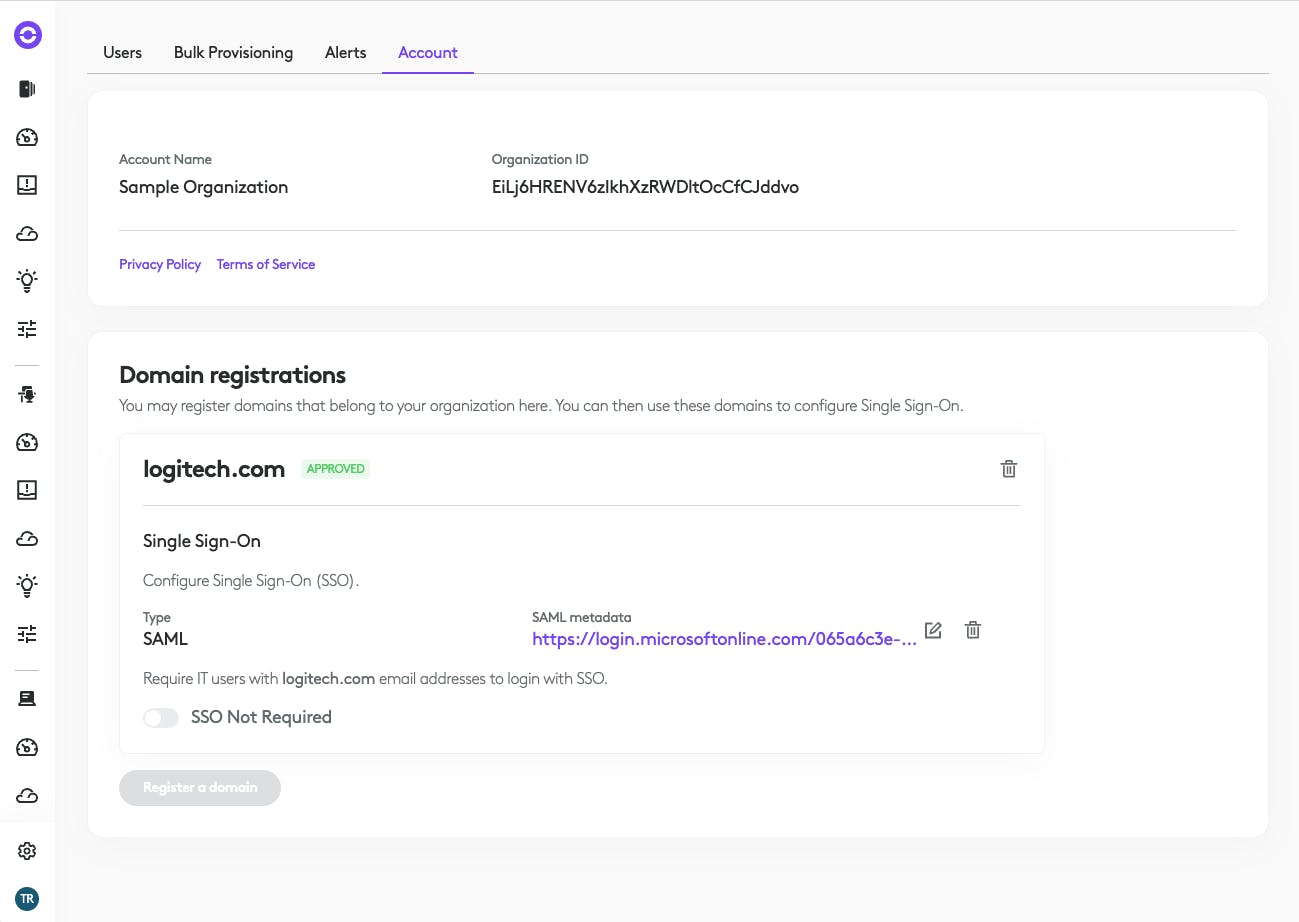Switch to the Users tab
The width and height of the screenshot is (1299, 922).
coord(123,53)
